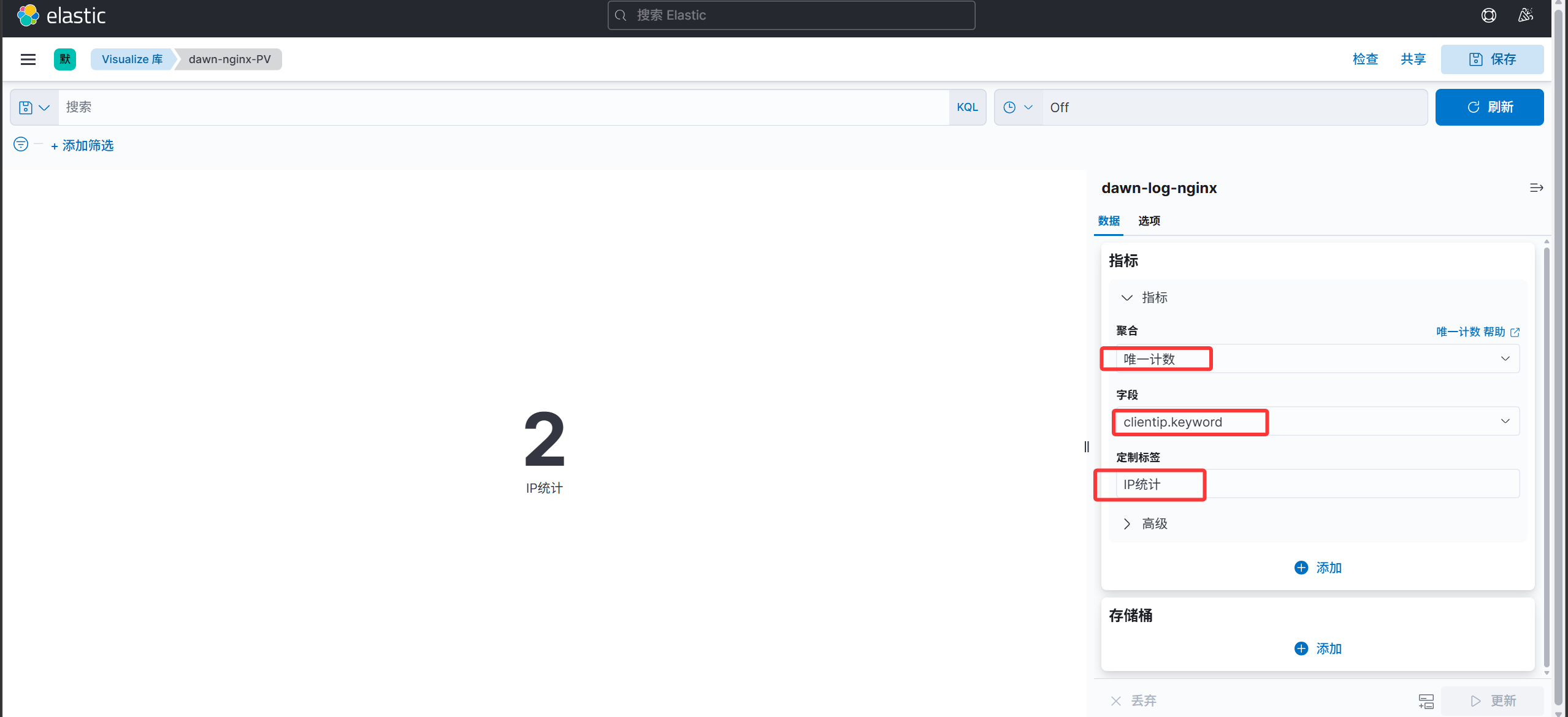Switch query language via KQL
The image size is (1568, 717).
coord(967,107)
